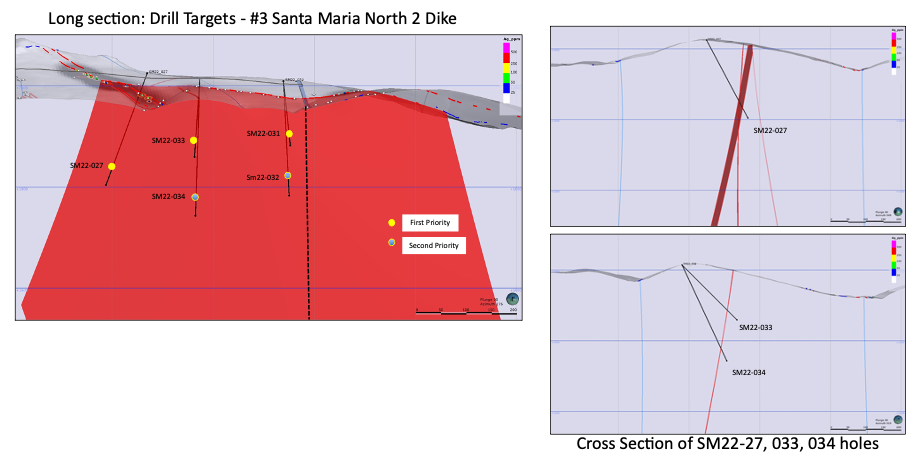Select the First Priority label box
Screen dimensions: 906x468
[x=430, y=222]
